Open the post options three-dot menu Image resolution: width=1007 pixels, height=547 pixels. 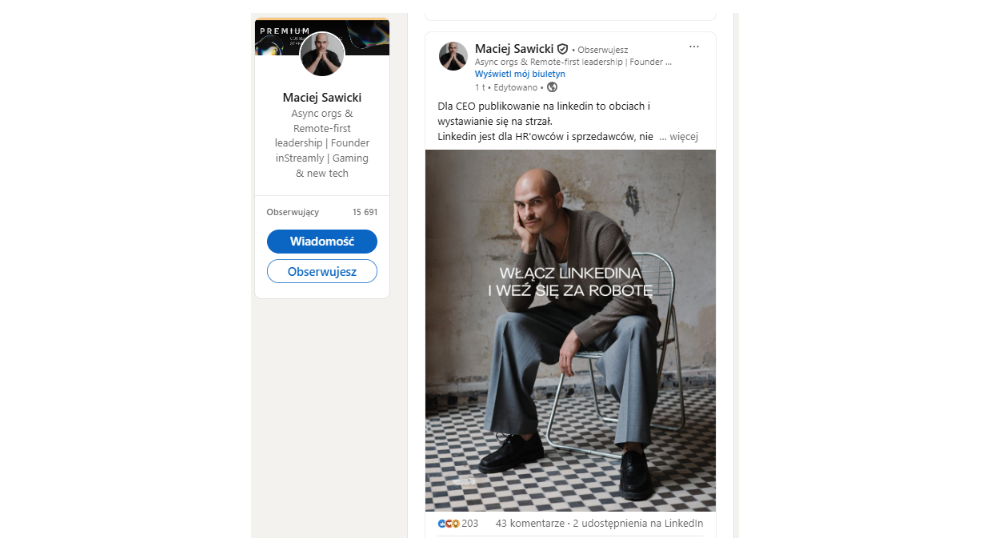click(694, 47)
